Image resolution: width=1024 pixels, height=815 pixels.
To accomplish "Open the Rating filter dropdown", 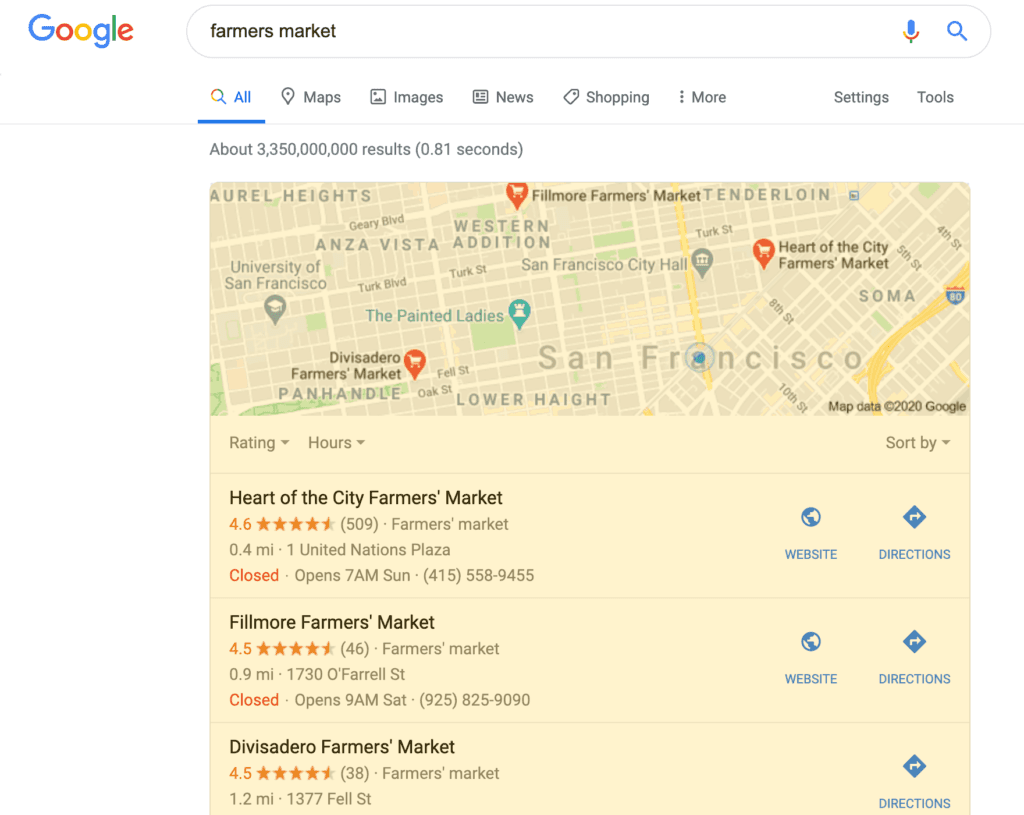I will [x=259, y=443].
